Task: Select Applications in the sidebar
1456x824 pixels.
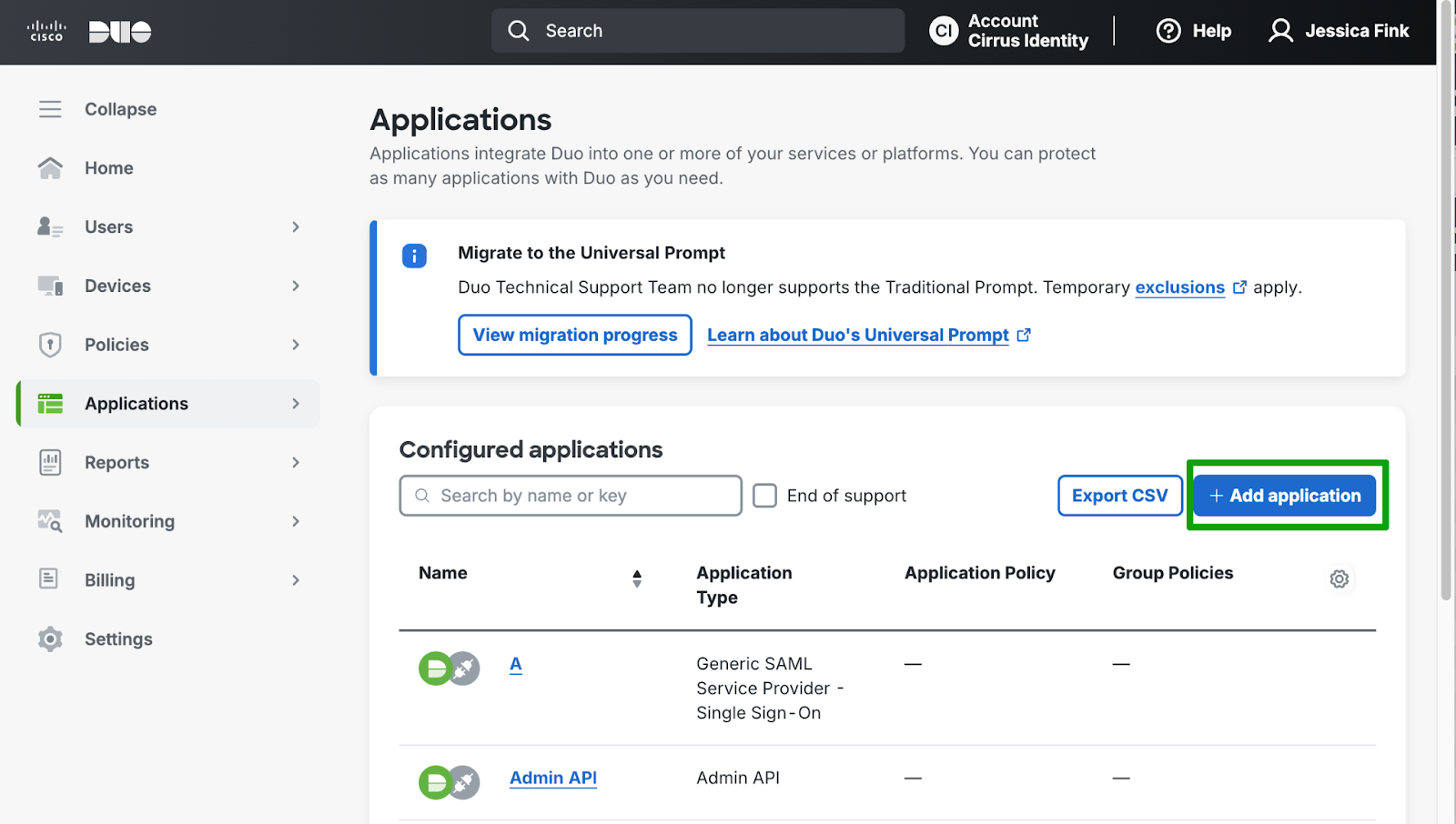Action: (x=136, y=404)
